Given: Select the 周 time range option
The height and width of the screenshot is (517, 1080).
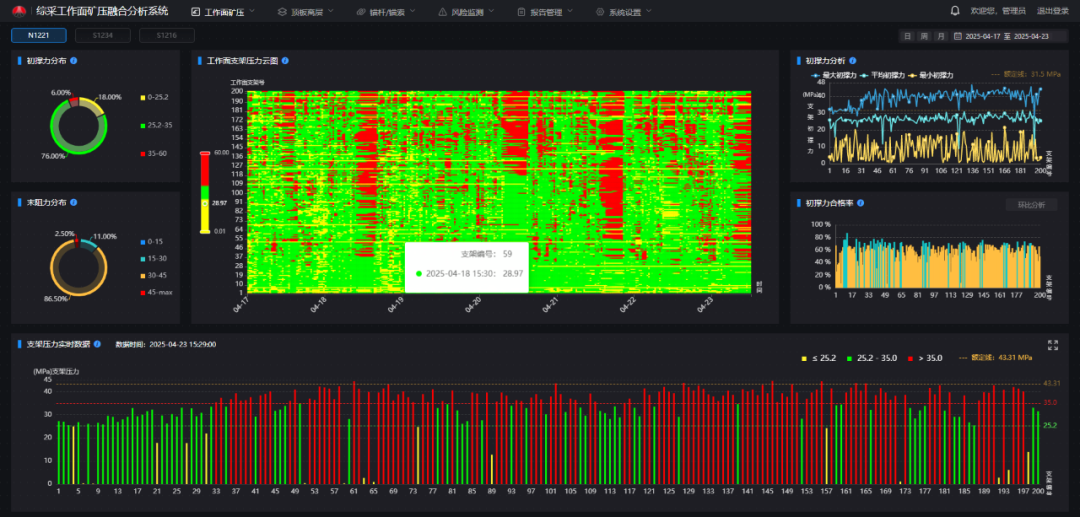Looking at the screenshot, I should click(924, 36).
